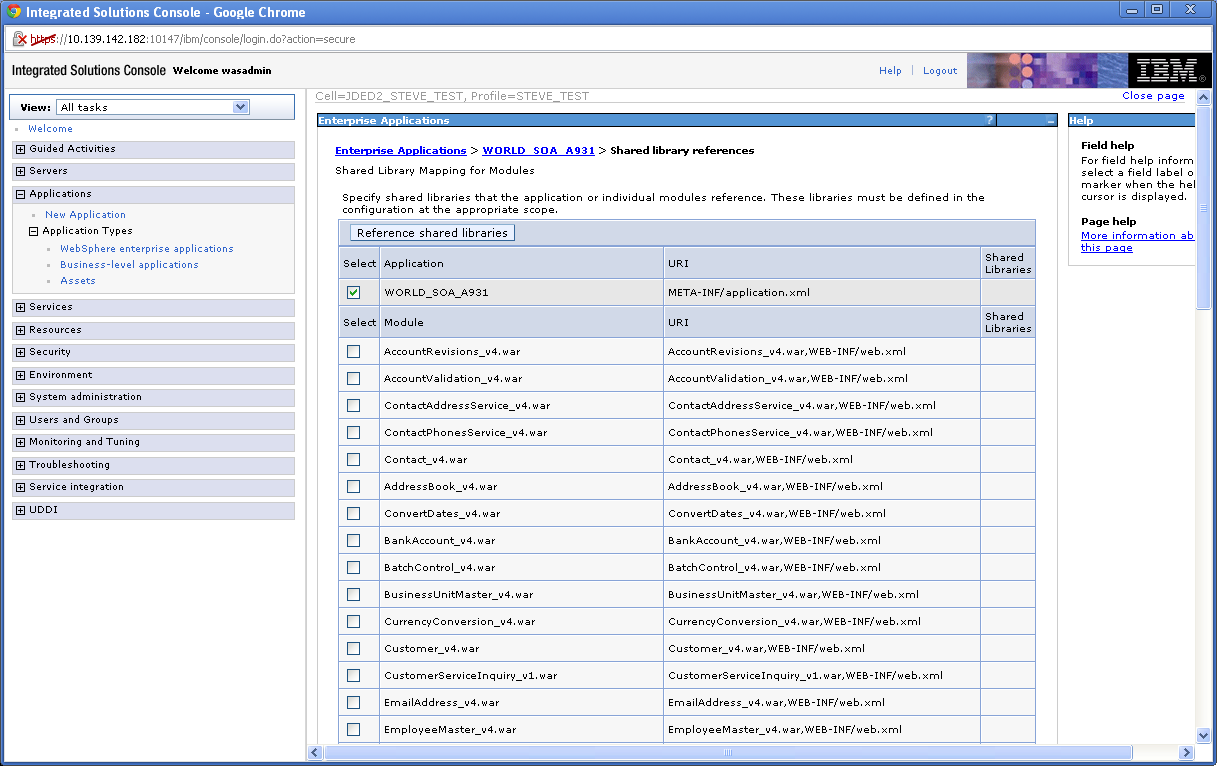This screenshot has width=1217, height=766.
Task: Expand System administration section
Action: 20,397
